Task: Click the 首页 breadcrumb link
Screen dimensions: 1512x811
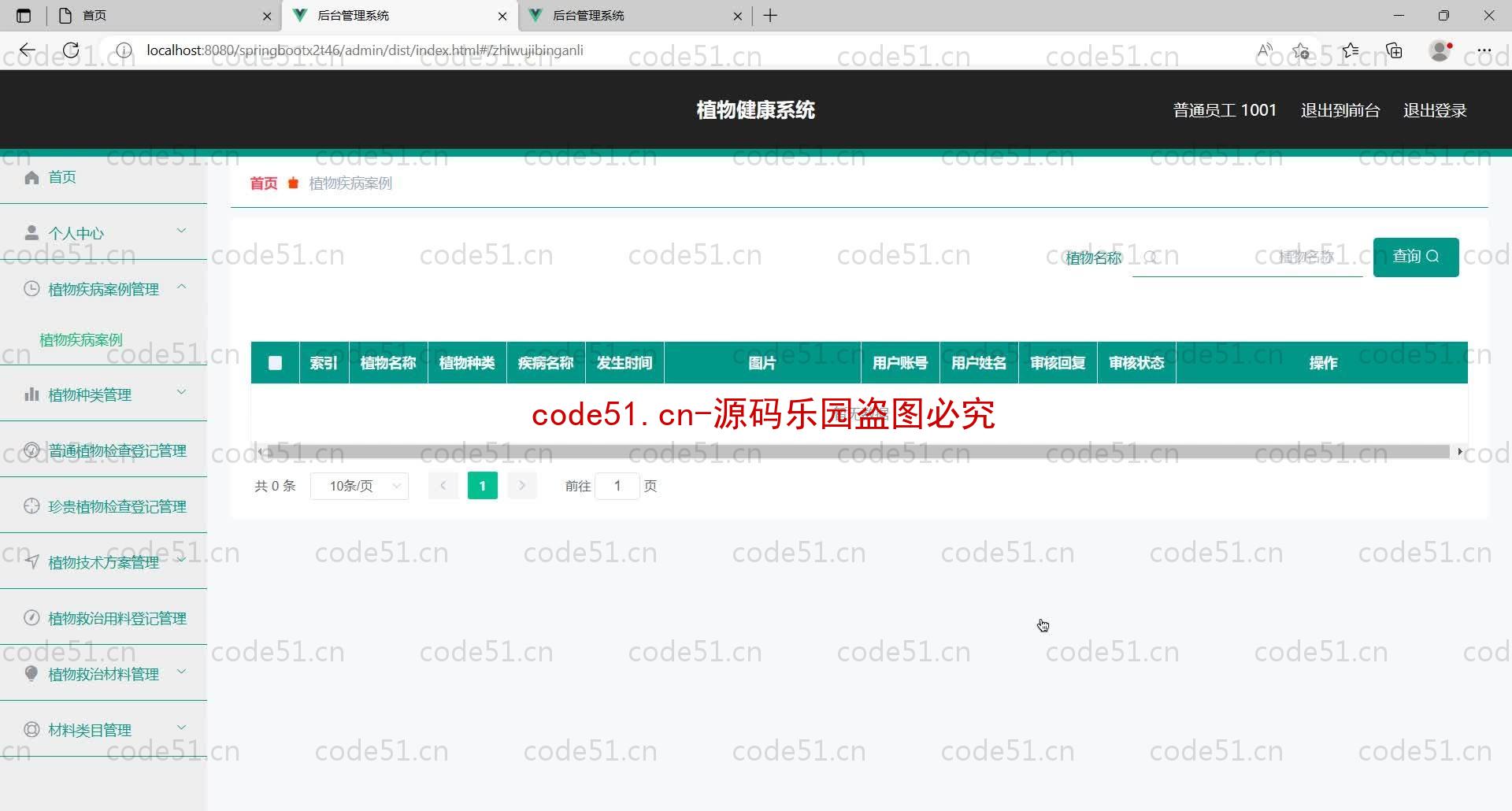Action: [264, 183]
